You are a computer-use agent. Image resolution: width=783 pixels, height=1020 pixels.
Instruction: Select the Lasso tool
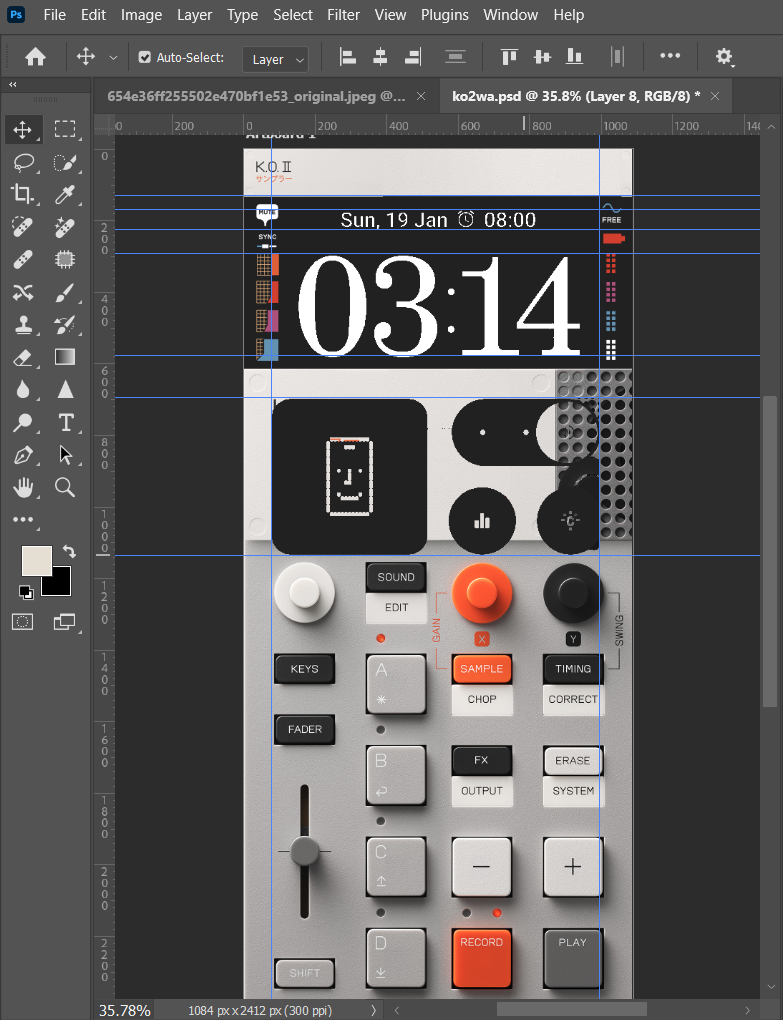pyautogui.click(x=23, y=162)
